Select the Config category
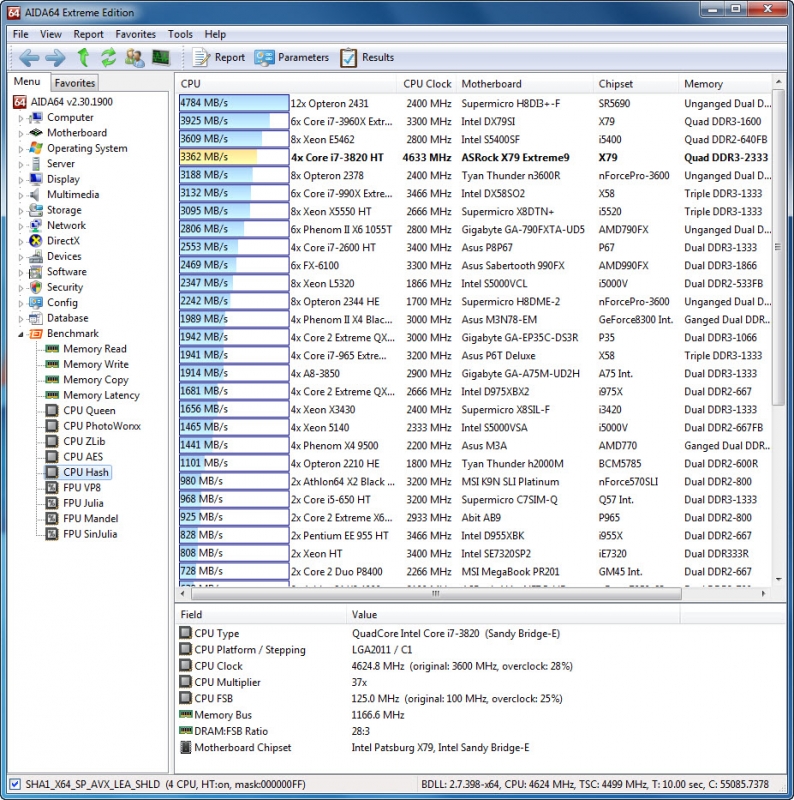The width and height of the screenshot is (794, 800). (62, 303)
